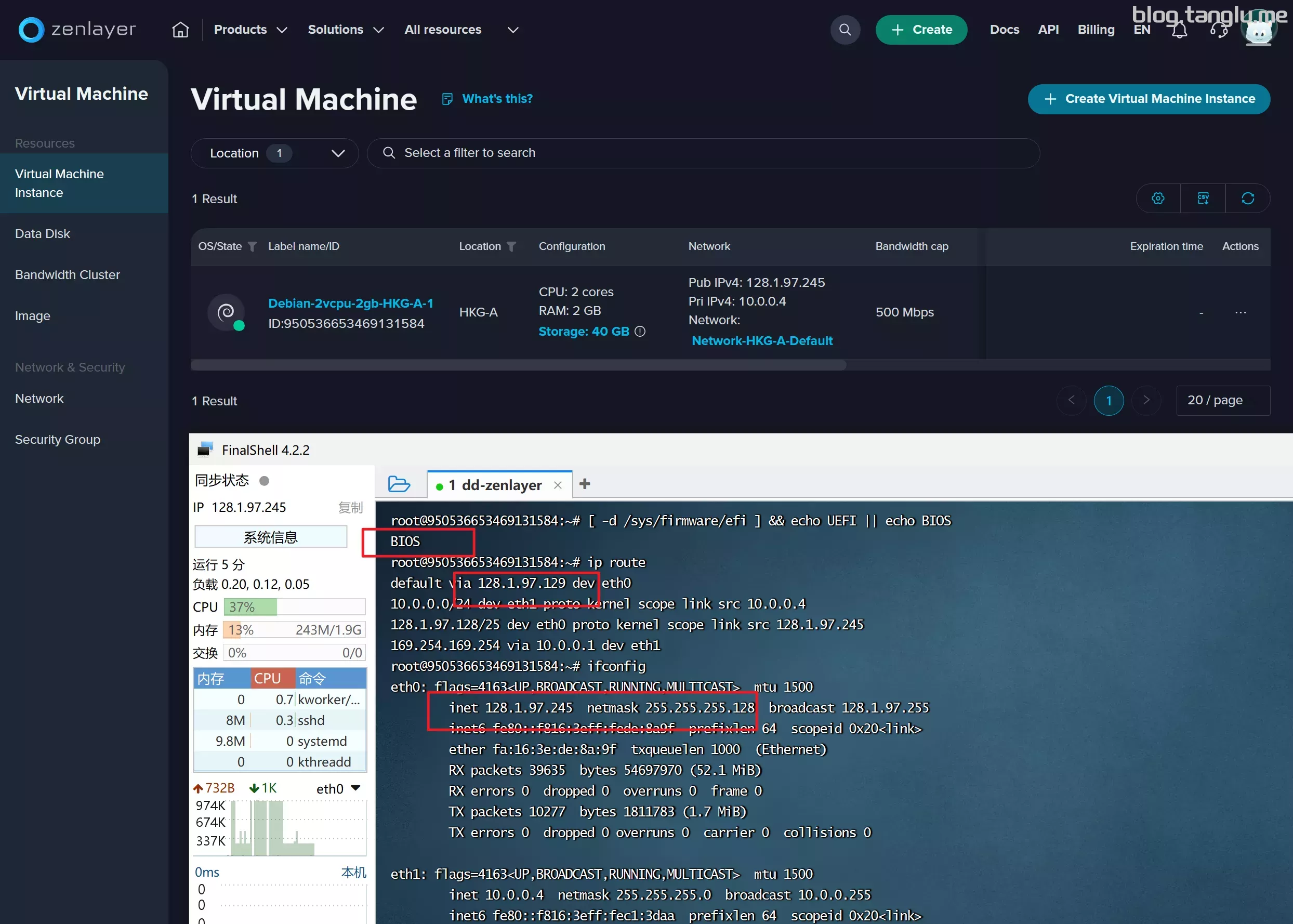Open the Location filter dropdown
Screen dimensions: 1293x924
274,153
